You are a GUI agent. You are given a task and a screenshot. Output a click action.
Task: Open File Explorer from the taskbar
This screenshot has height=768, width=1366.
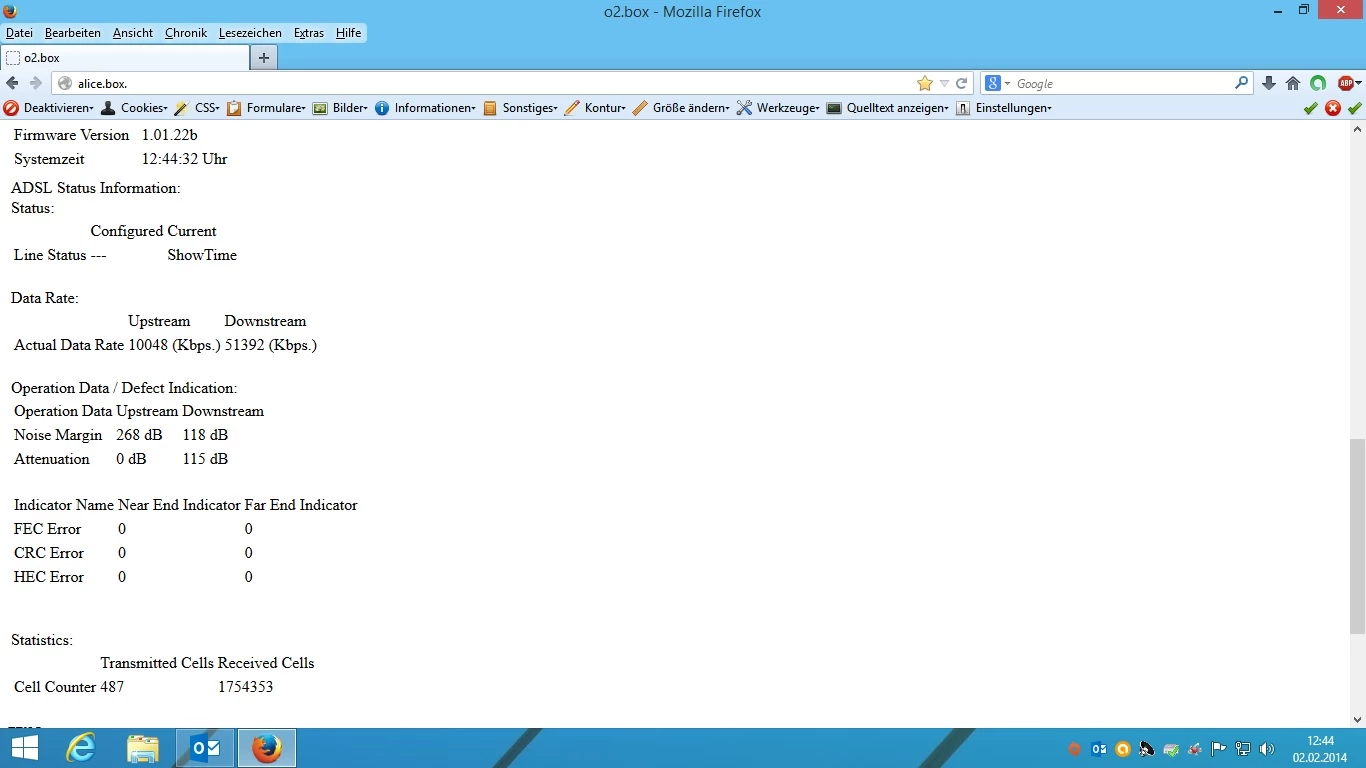[x=143, y=748]
